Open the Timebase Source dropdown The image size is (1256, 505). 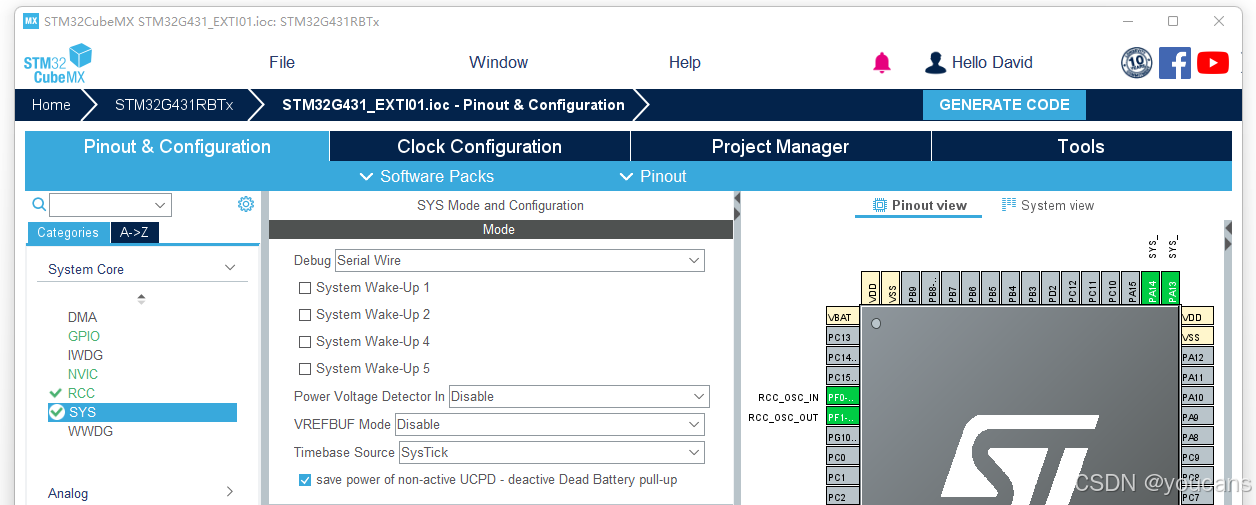click(552, 452)
